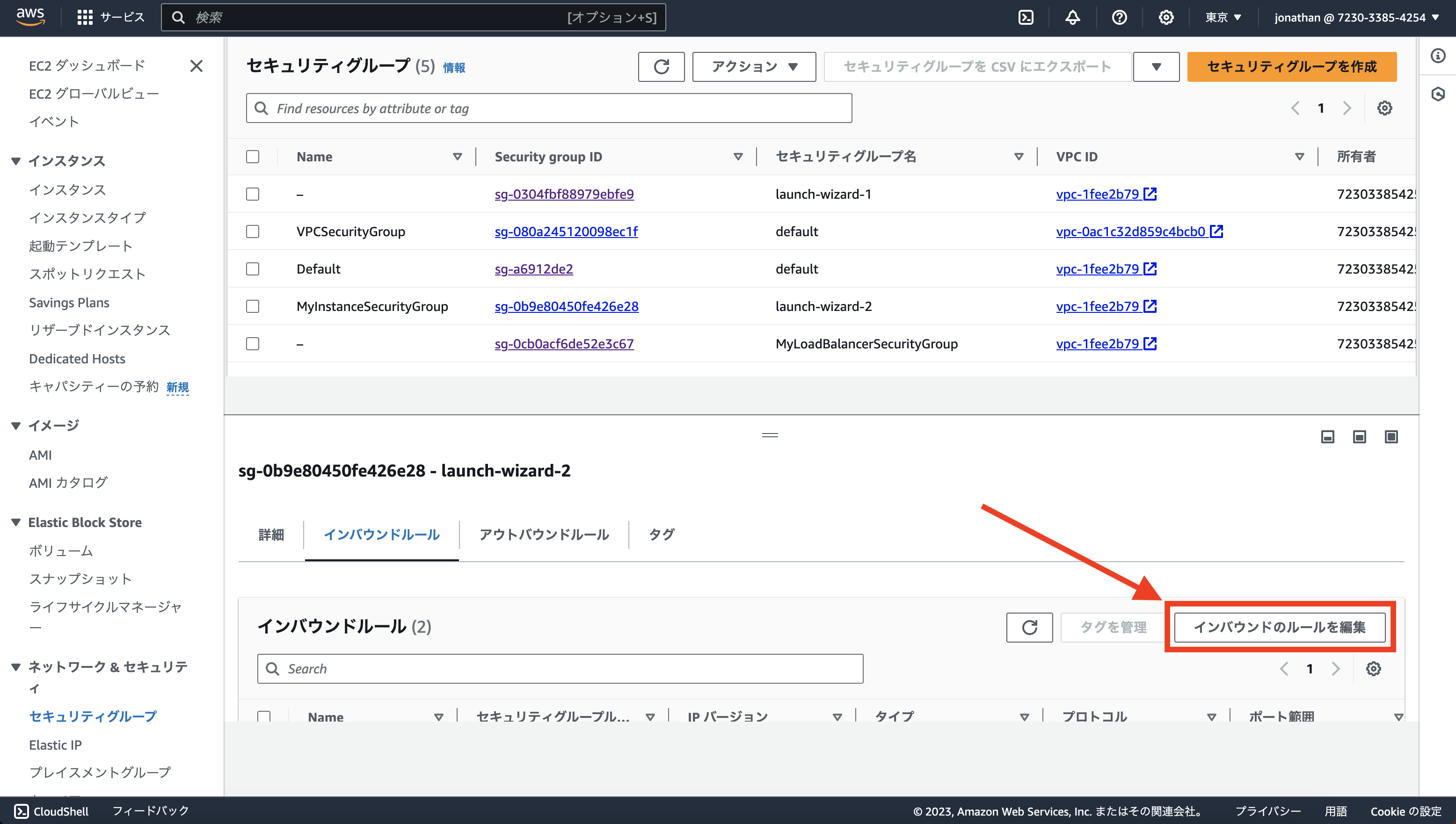Open the sg-0b9e80450fe426e28 link
Image resolution: width=1456 pixels, height=824 pixels.
click(x=566, y=306)
